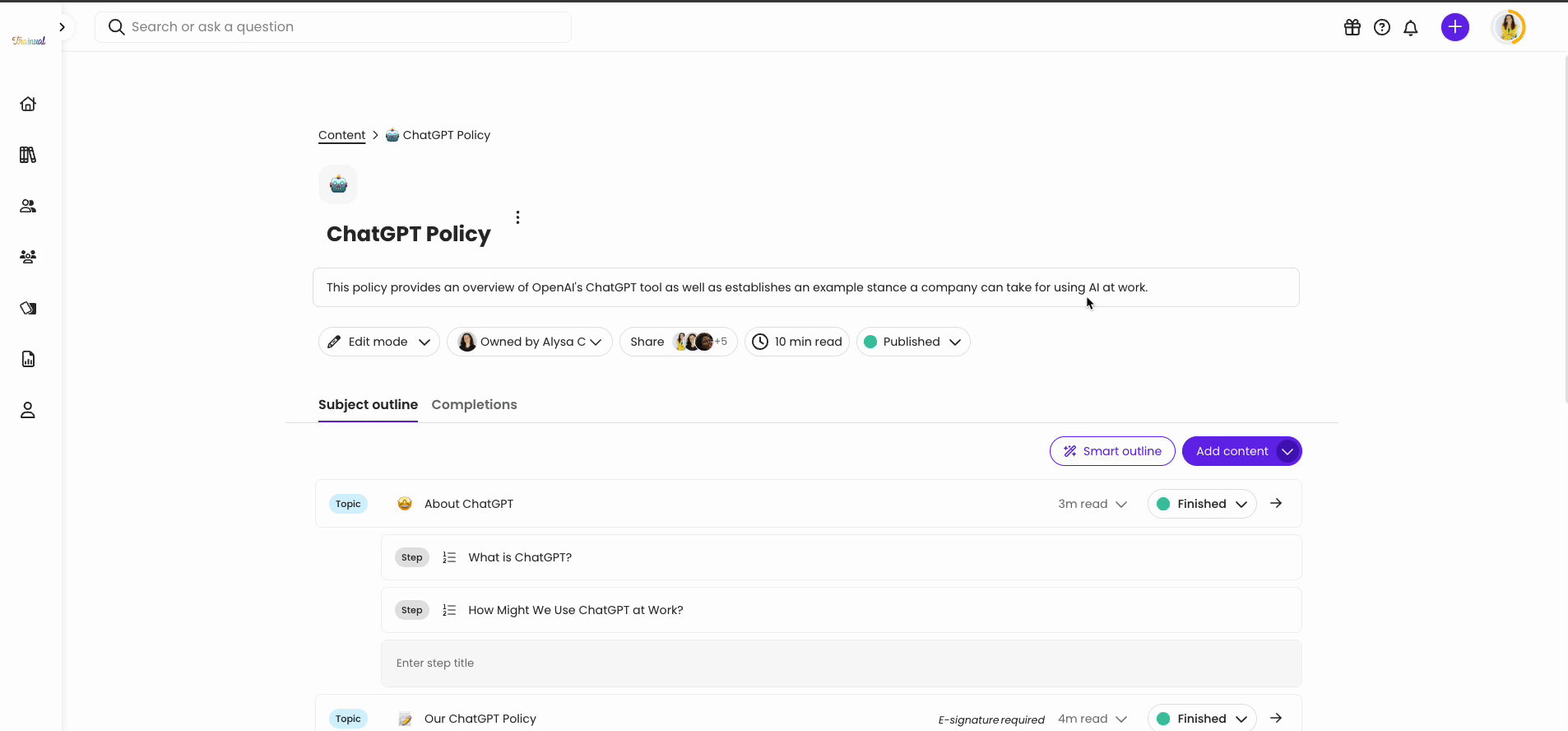The image size is (1568, 731).
Task: Open the Home icon in sidebar
Action: point(28,104)
